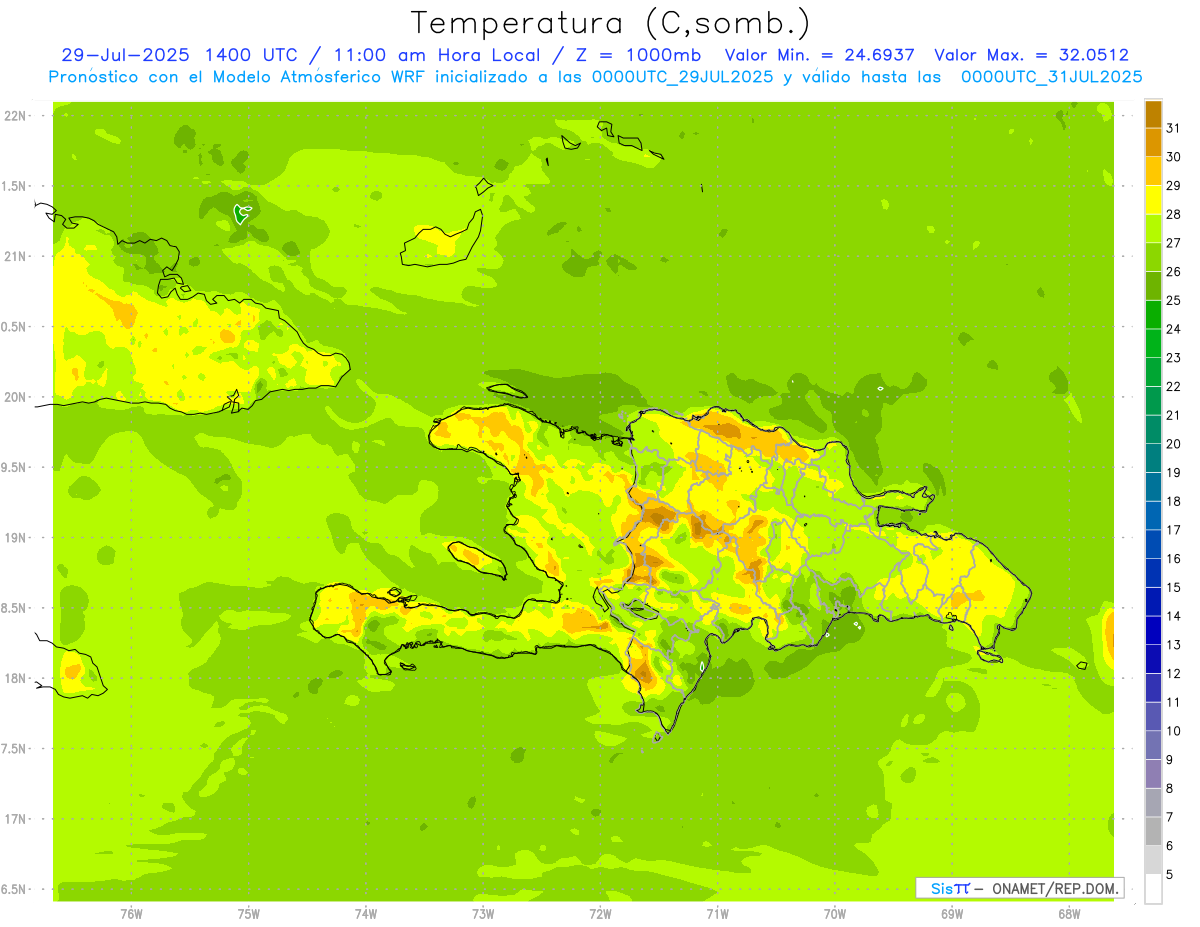Click the "0000UTC_31JUL2025" valid-until time
Image resolution: width=1200 pixels, height=927 pixels.
pos(1052,76)
